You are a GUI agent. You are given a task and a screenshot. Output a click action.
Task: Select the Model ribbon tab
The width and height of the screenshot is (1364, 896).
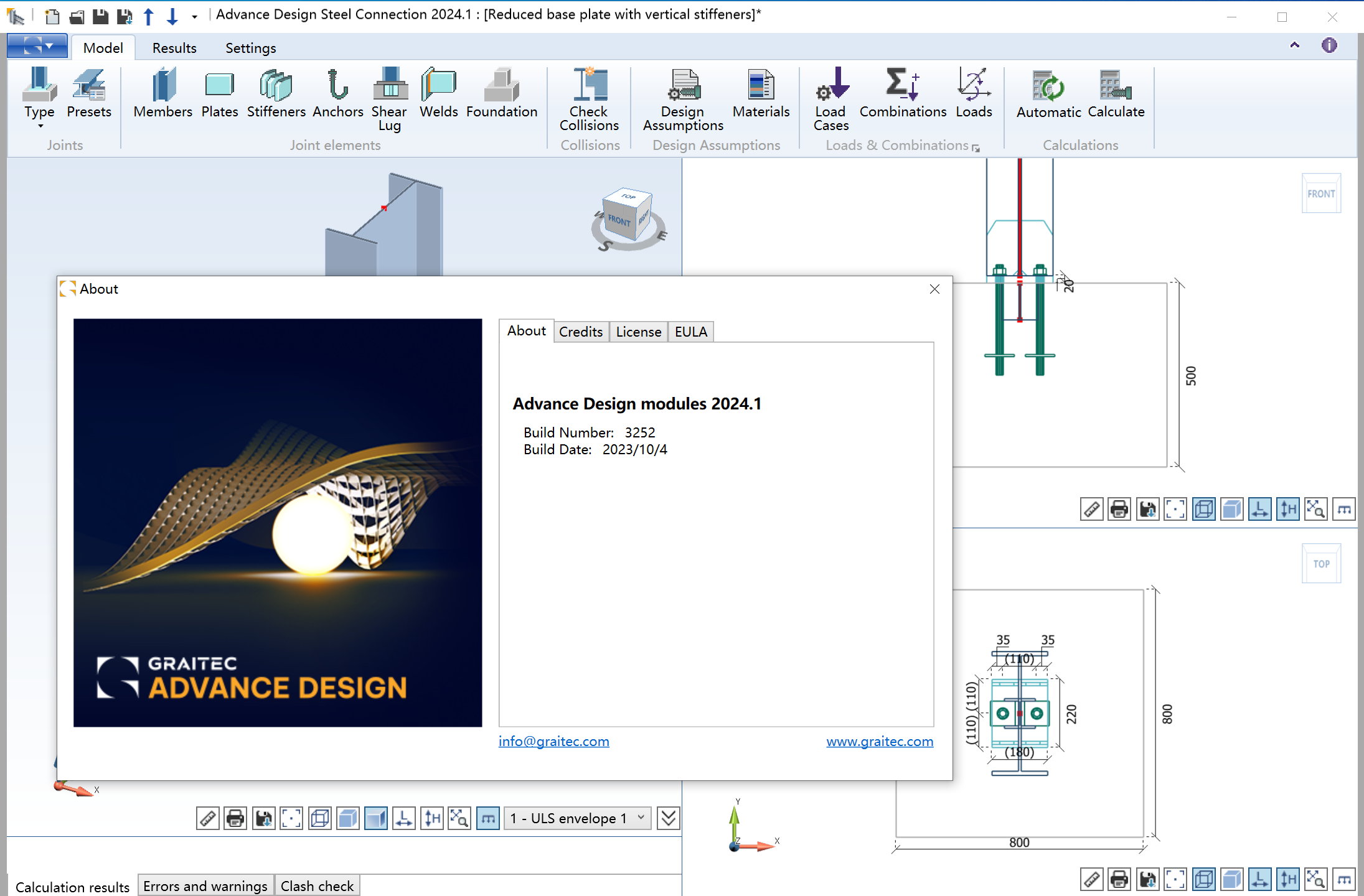pyautogui.click(x=103, y=48)
